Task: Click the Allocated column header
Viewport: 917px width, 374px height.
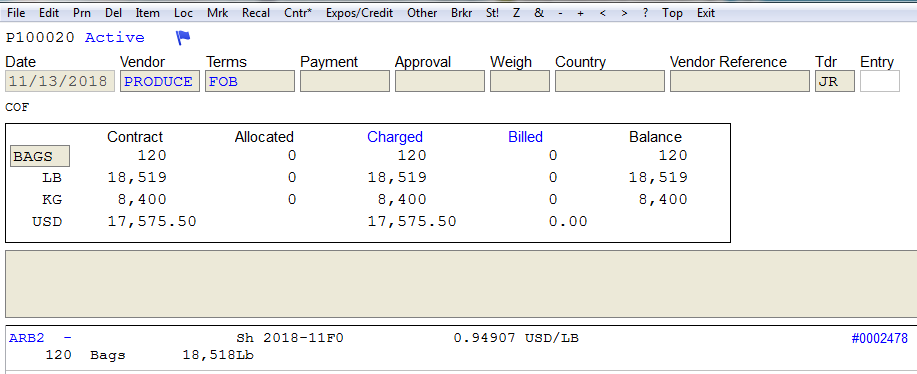Action: [x=264, y=137]
